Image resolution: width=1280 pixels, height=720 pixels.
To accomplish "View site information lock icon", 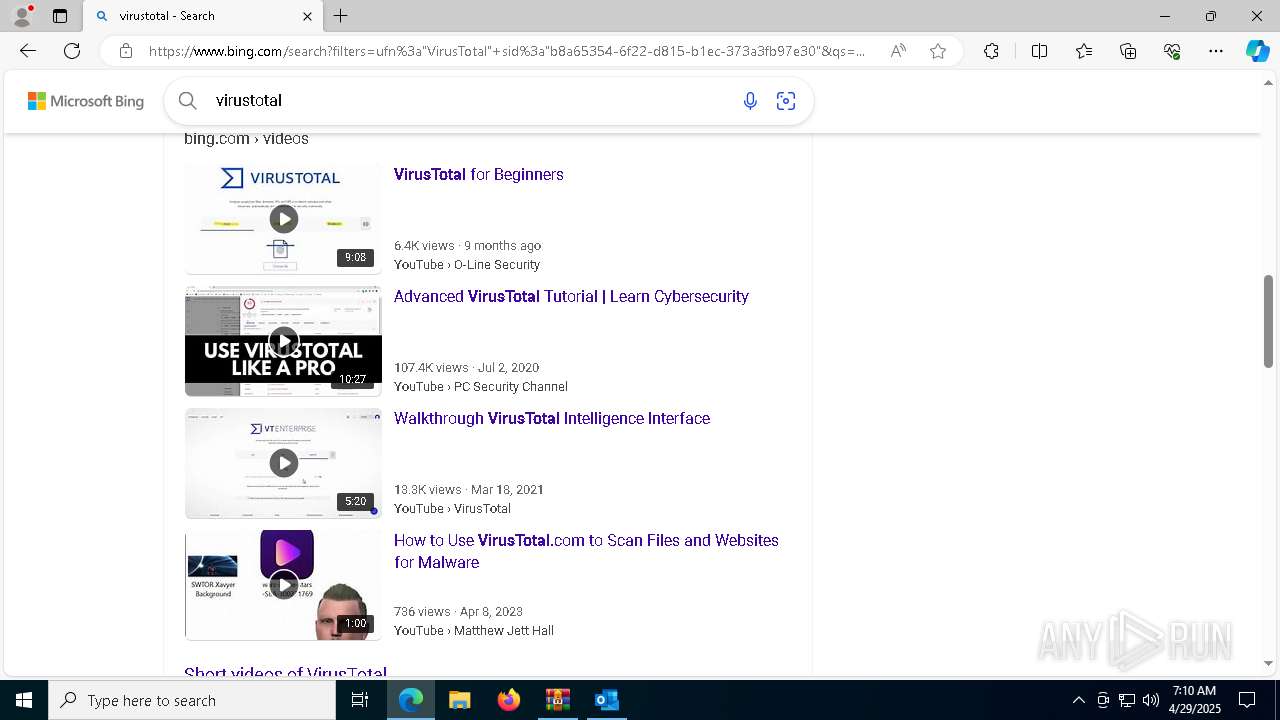I will click(x=125, y=51).
